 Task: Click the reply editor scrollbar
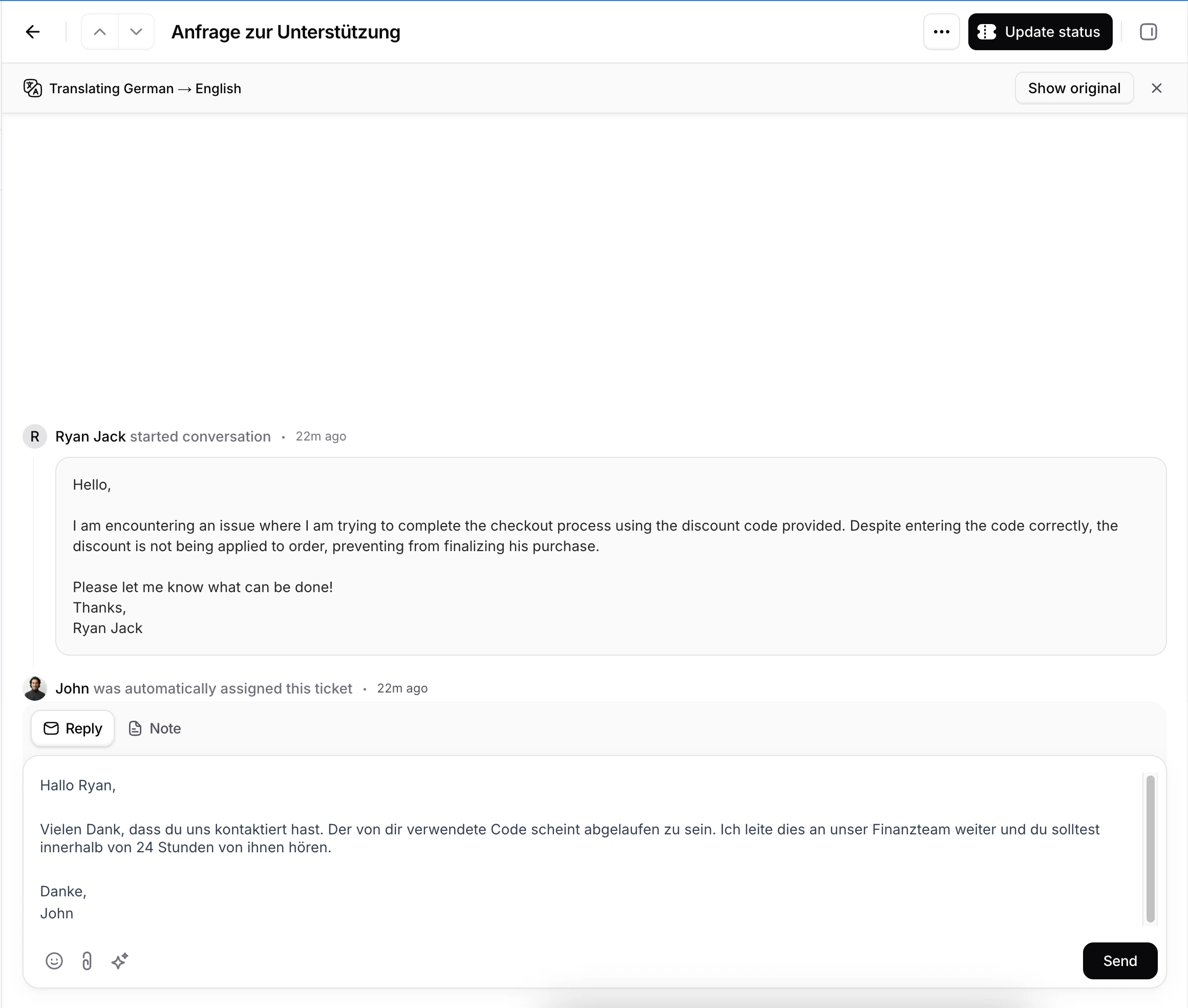click(x=1150, y=849)
